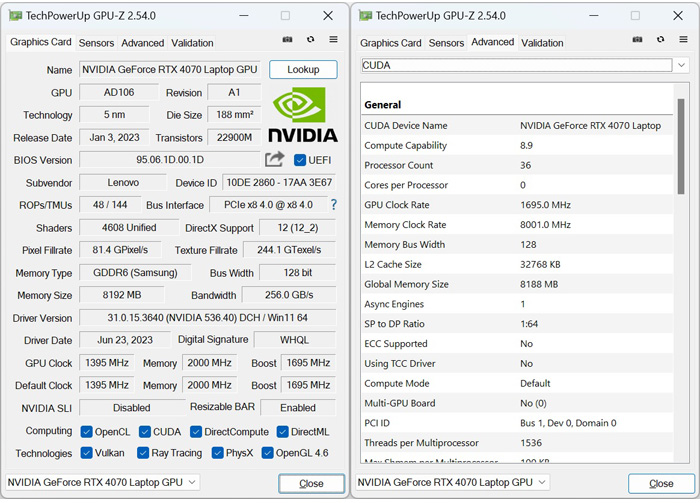The width and height of the screenshot is (700, 503).
Task: Select the Global Memory Size row
Action: tap(518, 284)
